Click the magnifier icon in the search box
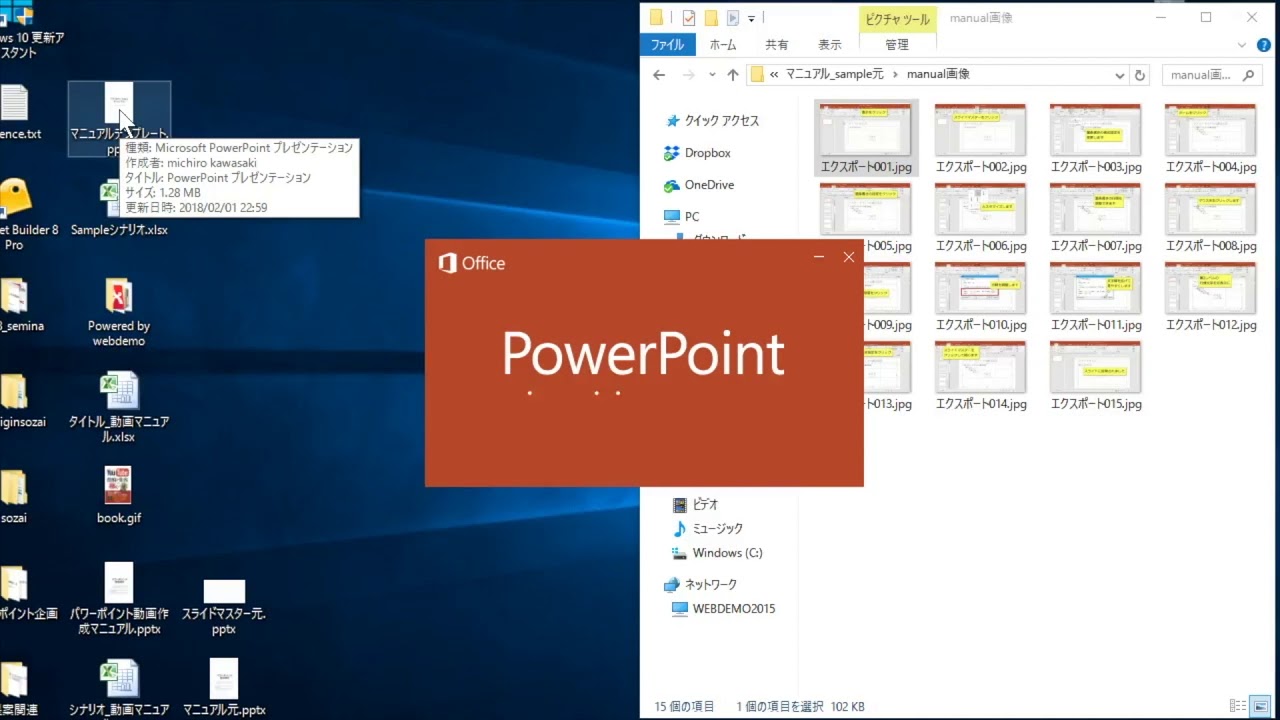 tap(1248, 75)
